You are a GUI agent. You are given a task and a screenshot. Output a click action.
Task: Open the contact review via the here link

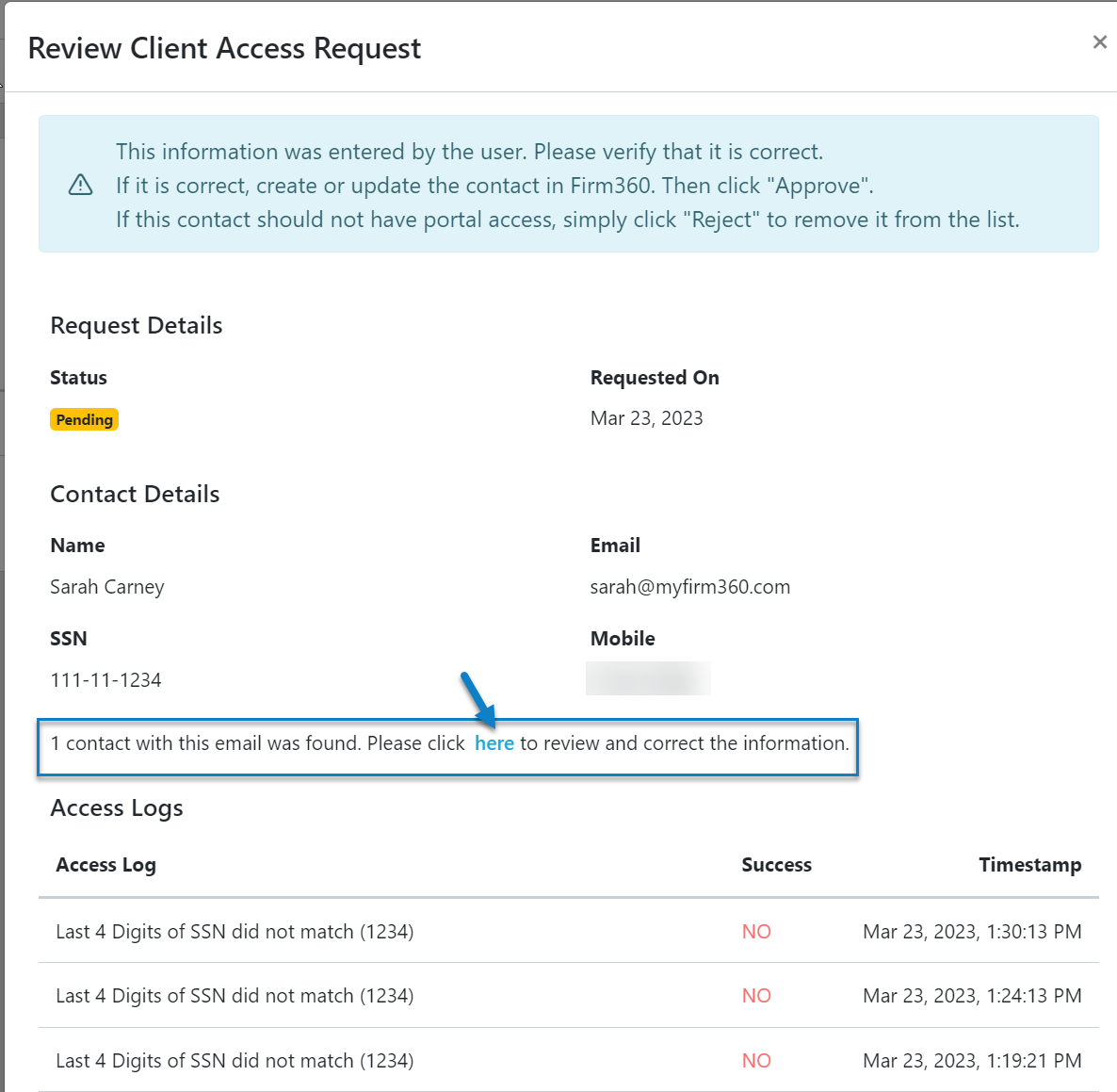(x=494, y=743)
